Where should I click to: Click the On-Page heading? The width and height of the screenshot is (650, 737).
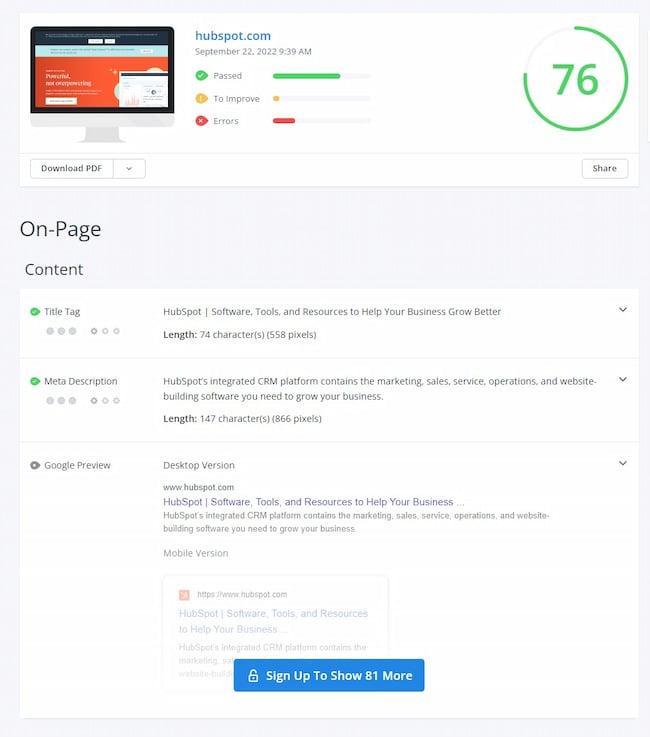[x=60, y=229]
